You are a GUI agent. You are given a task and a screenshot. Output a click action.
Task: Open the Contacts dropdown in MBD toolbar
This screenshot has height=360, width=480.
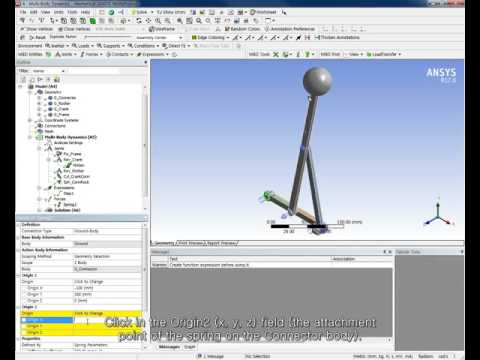(119, 54)
